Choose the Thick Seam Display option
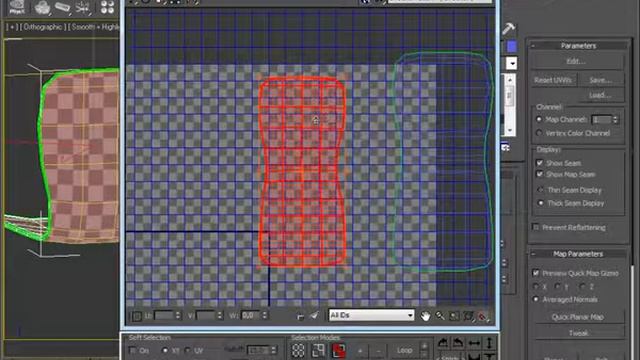640x360 pixels. pos(541,203)
